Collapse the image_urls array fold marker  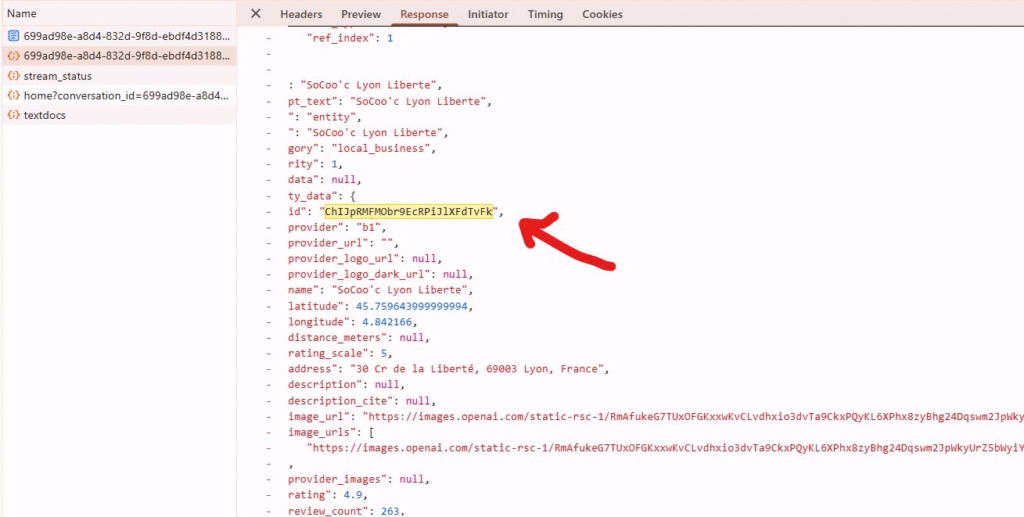coord(268,432)
